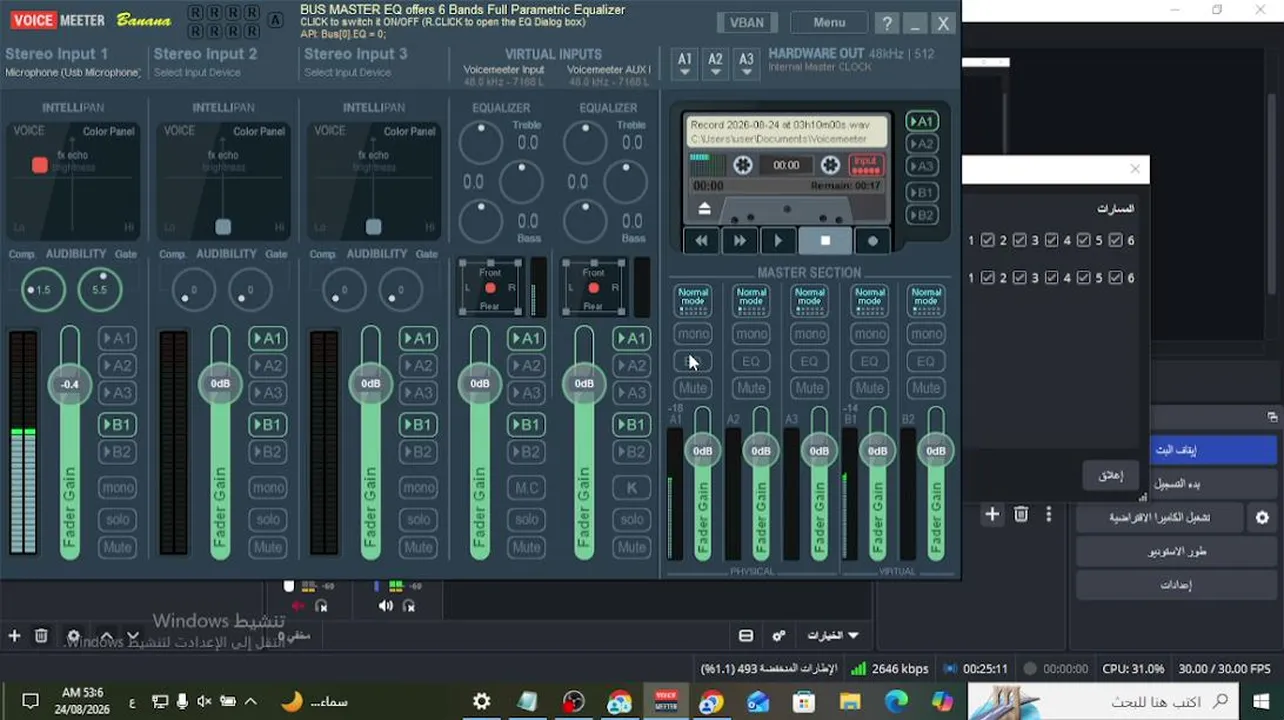Click the OBS move-down arrow icon
The height and width of the screenshot is (720, 1284).
coord(133,636)
